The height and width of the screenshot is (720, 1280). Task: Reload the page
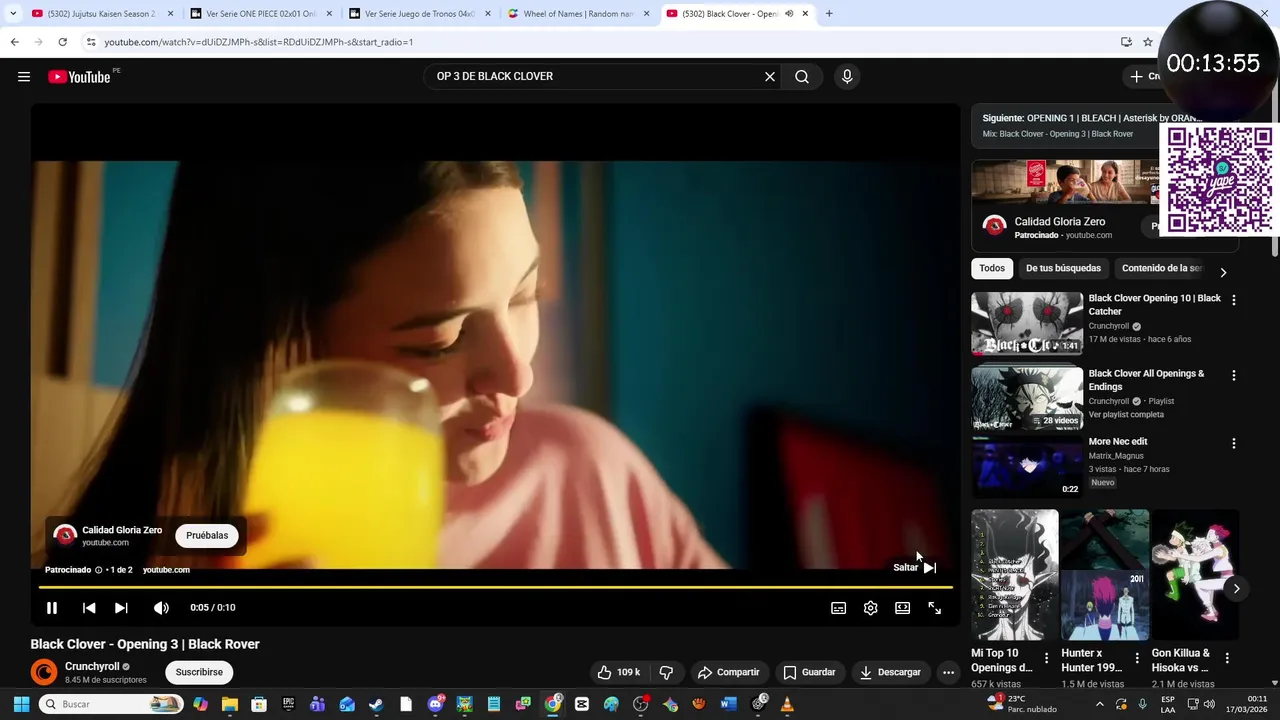[x=62, y=42]
